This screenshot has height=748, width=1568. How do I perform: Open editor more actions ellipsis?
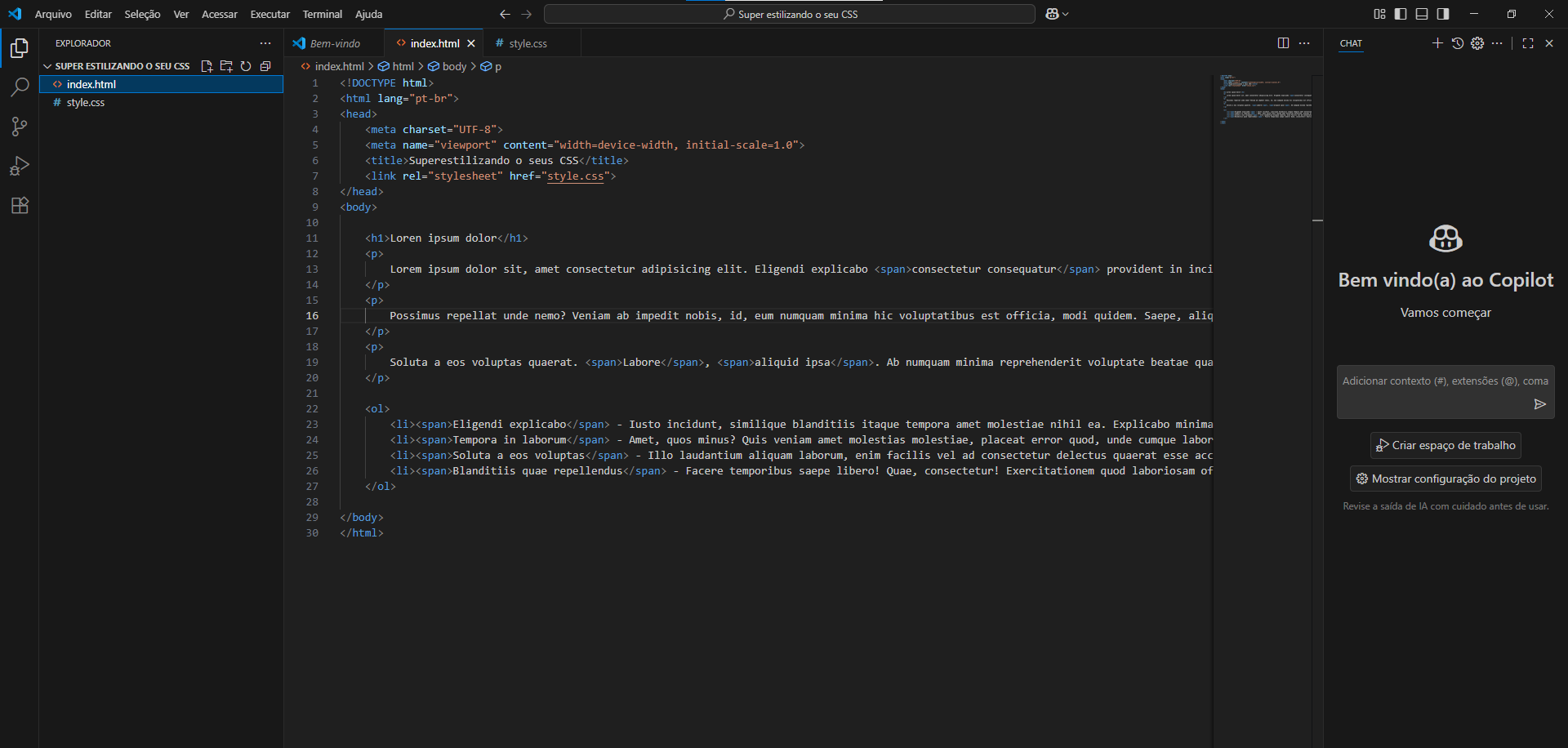tap(1304, 43)
